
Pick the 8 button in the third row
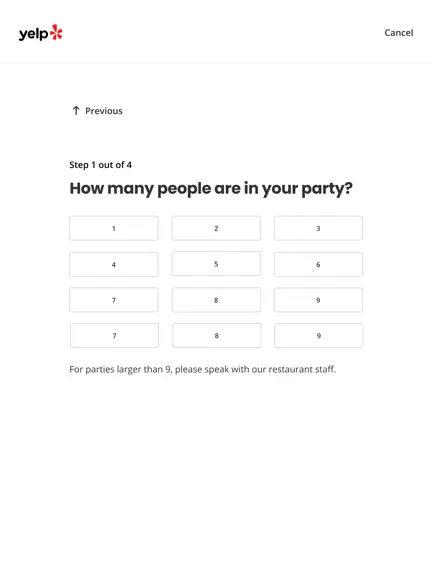pyautogui.click(x=216, y=300)
